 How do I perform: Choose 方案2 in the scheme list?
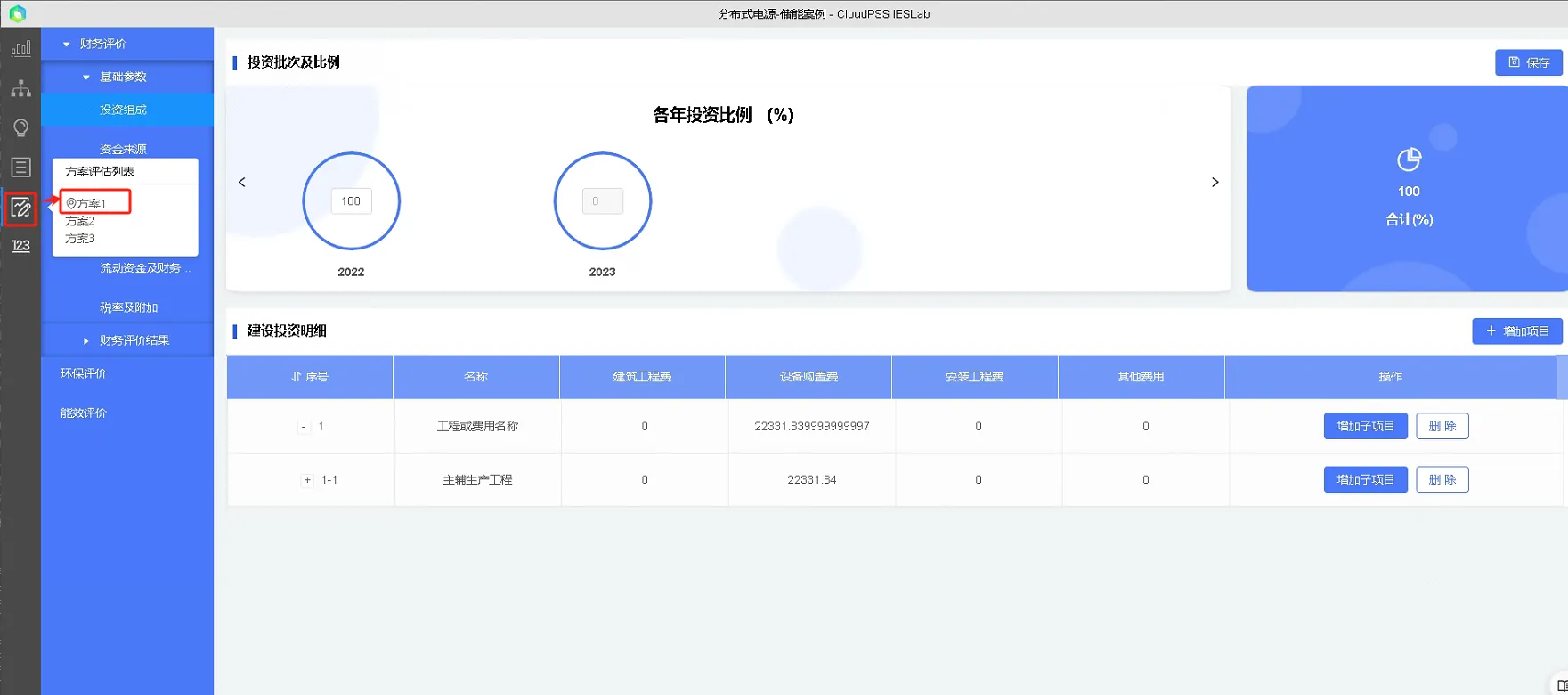pos(80,221)
